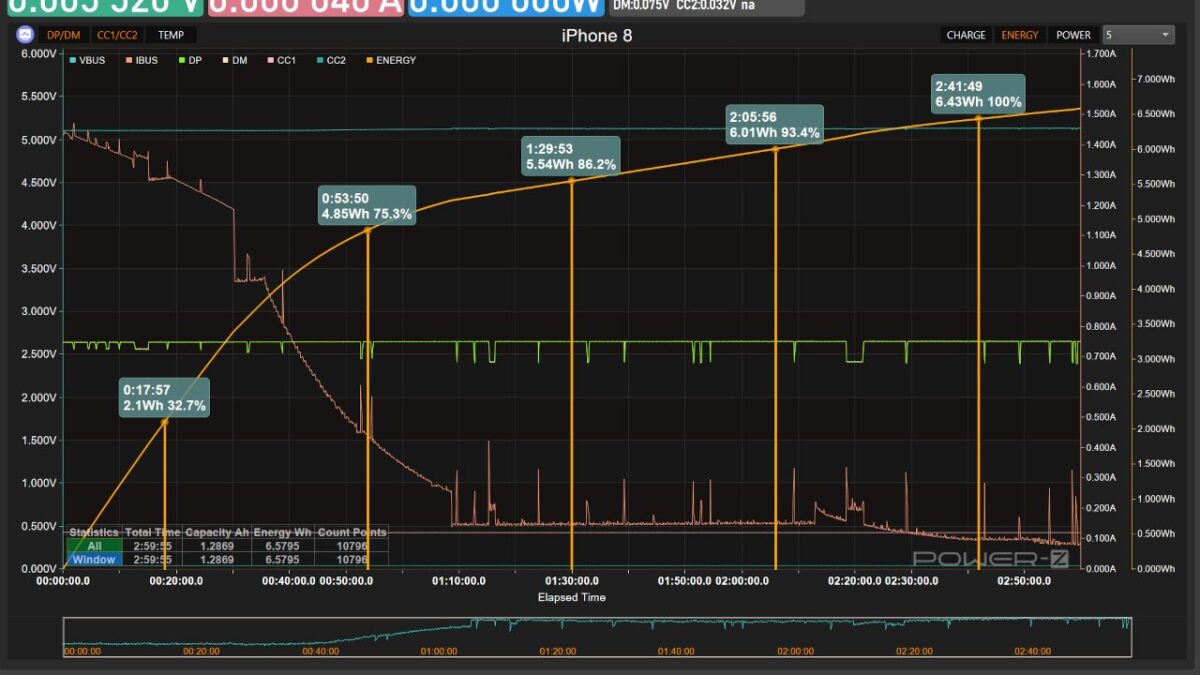The image size is (1200, 675).
Task: Click the Capacity Ah column header
Action: [x=217, y=533]
